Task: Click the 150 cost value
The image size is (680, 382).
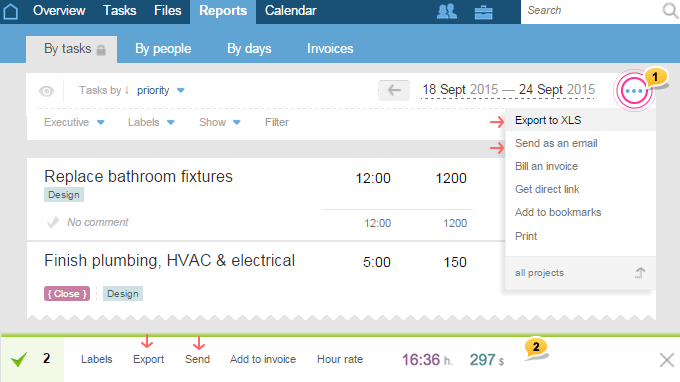Action: [455, 262]
